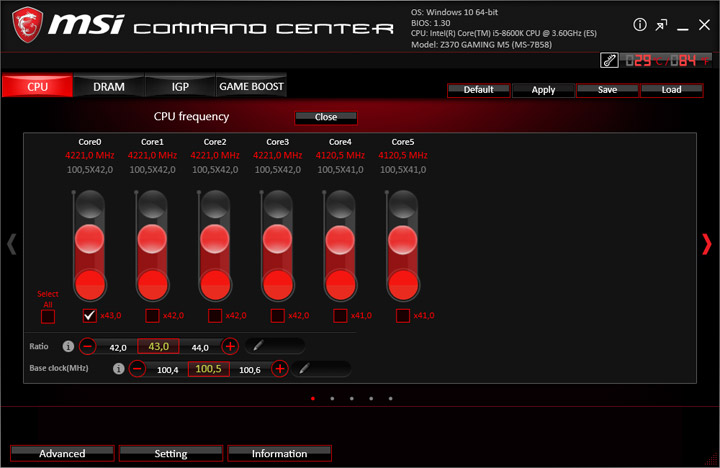Increase Base clock with the plus button
Screen dimensions: 720x468
(280, 368)
